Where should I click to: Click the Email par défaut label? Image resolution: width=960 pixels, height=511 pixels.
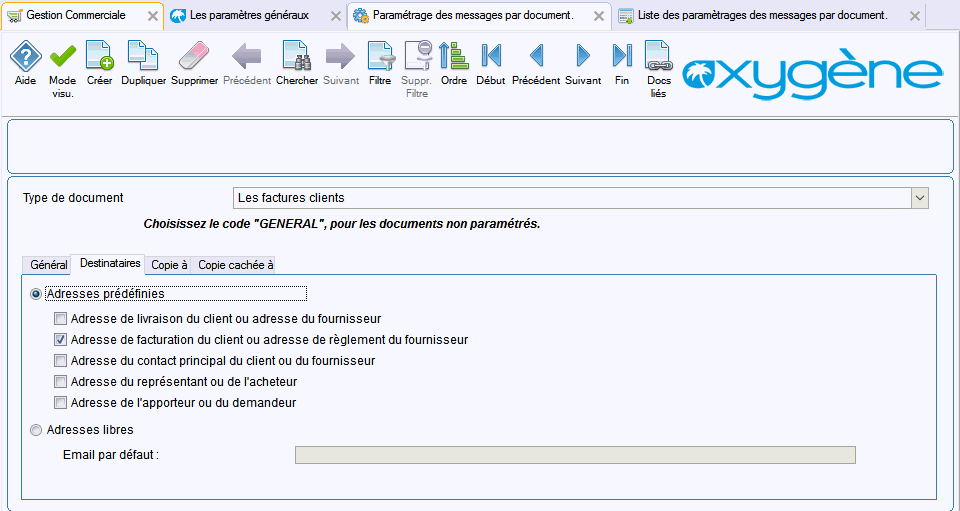pyautogui.click(x=111, y=455)
